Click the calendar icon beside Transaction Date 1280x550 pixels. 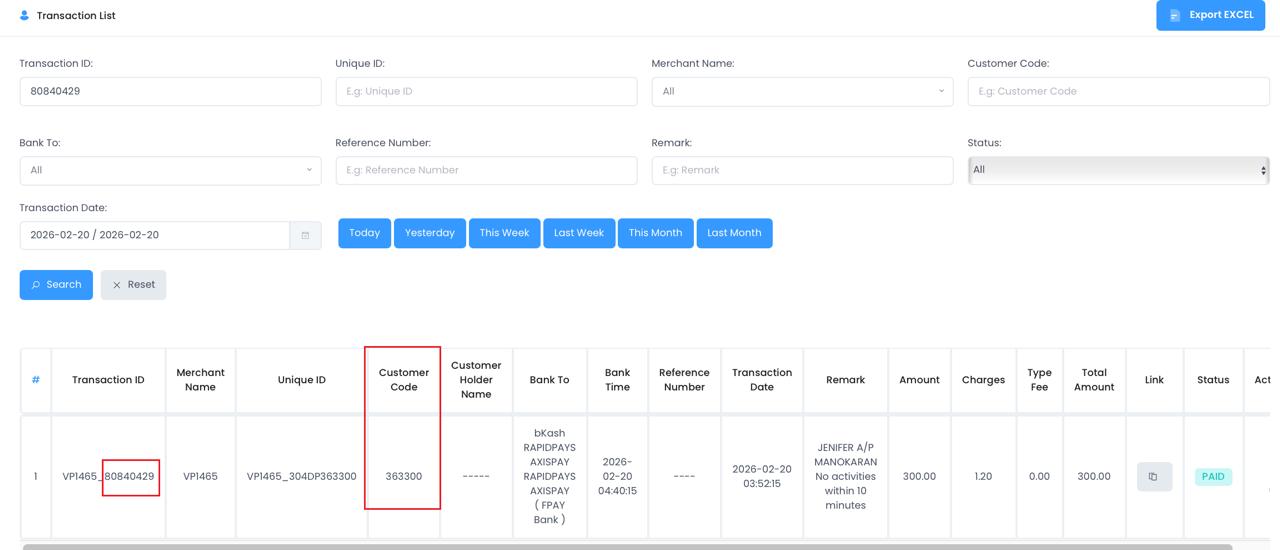(x=305, y=235)
